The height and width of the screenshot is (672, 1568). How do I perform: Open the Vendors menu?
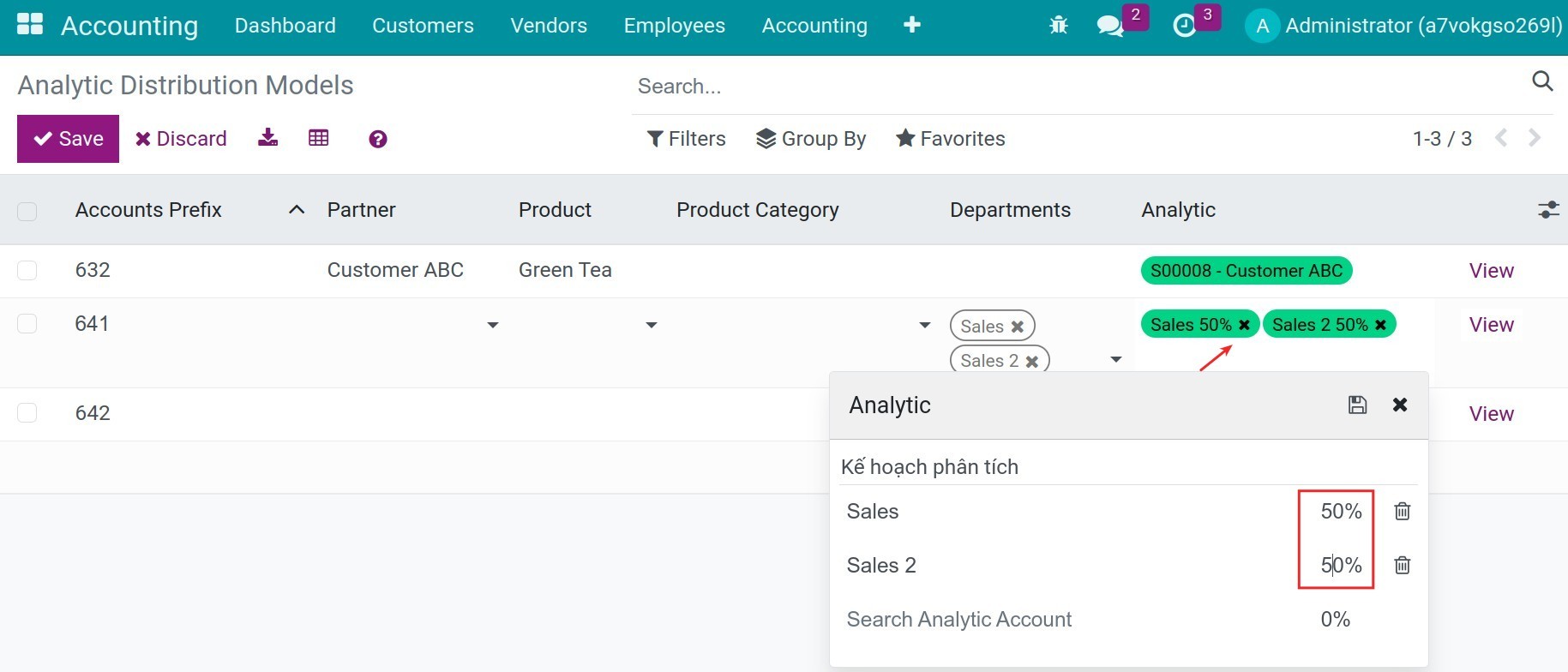549,26
